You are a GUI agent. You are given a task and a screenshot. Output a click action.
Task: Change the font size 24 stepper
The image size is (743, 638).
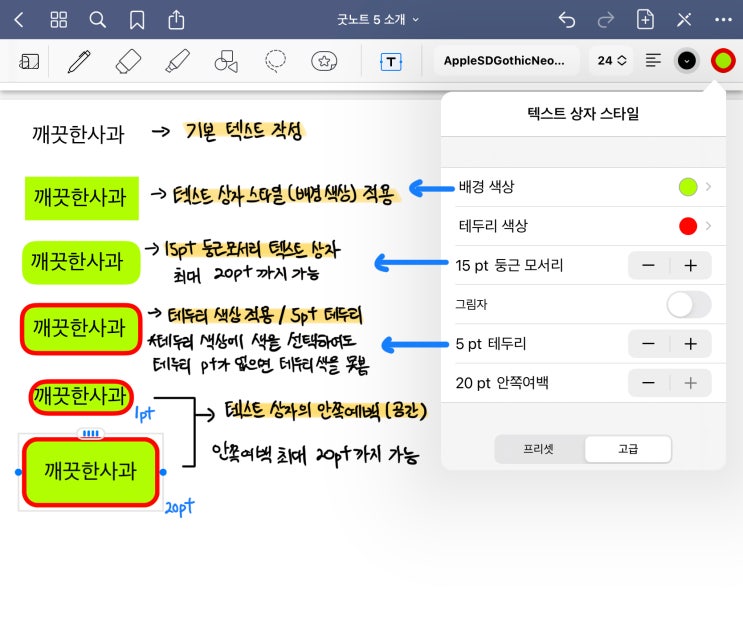pos(611,61)
